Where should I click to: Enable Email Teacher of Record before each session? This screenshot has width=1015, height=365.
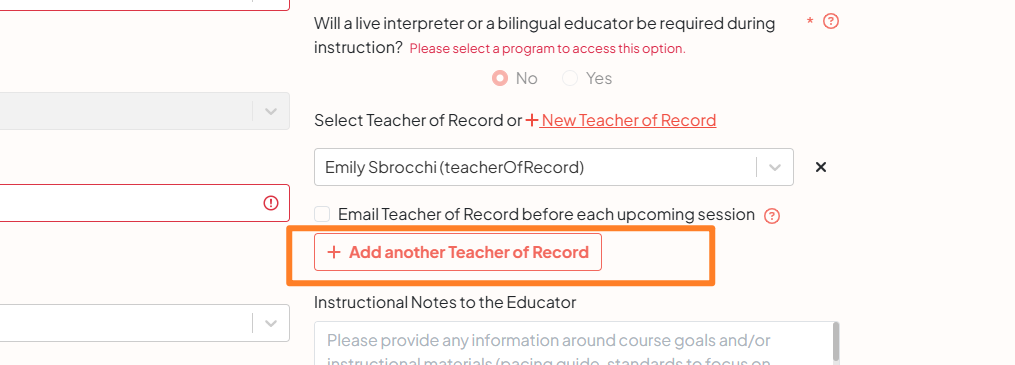point(322,214)
